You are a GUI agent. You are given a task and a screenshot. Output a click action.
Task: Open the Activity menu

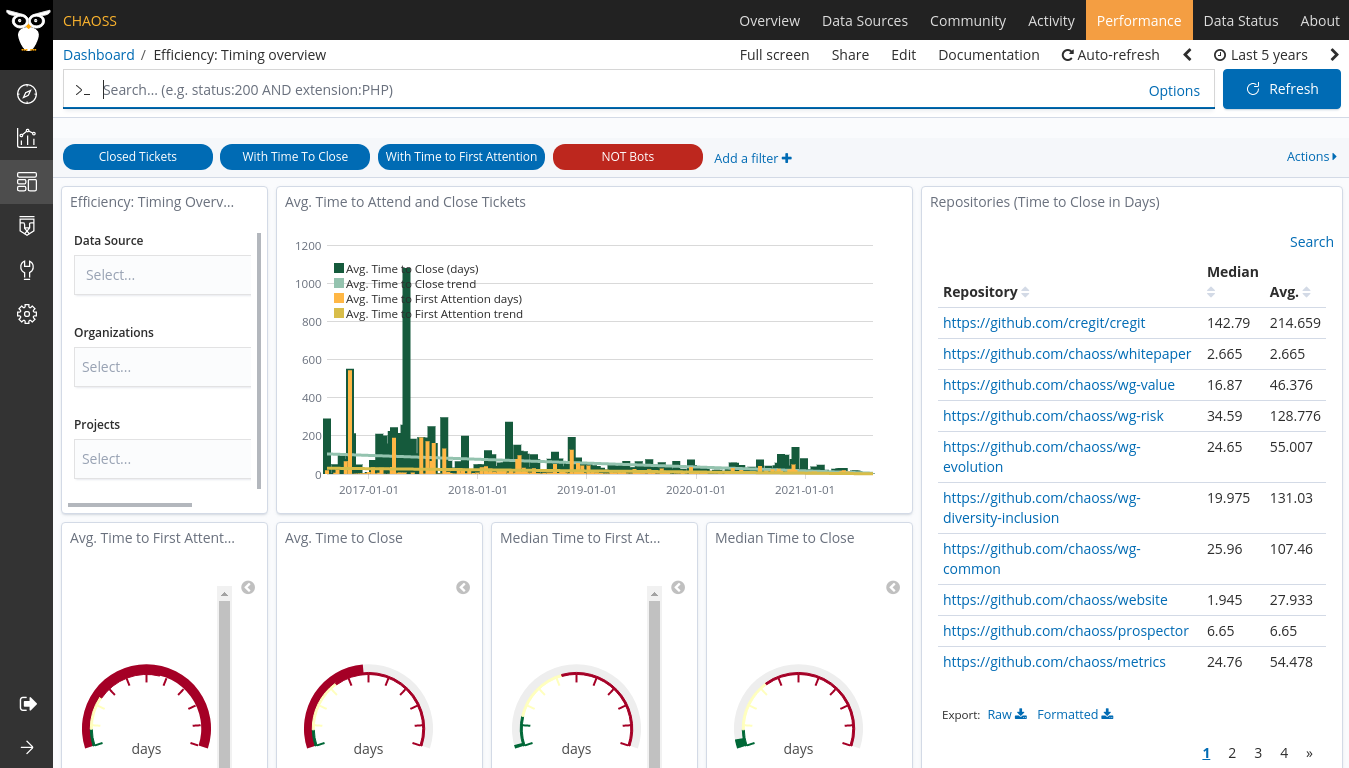point(1051,20)
